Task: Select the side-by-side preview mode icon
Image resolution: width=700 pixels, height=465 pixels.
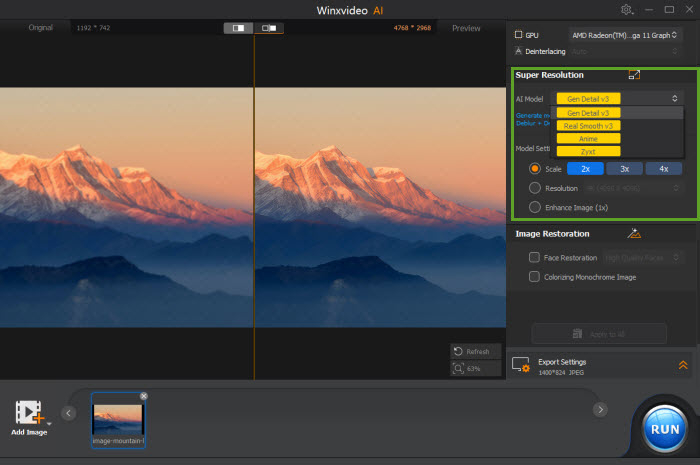Action: (269, 28)
